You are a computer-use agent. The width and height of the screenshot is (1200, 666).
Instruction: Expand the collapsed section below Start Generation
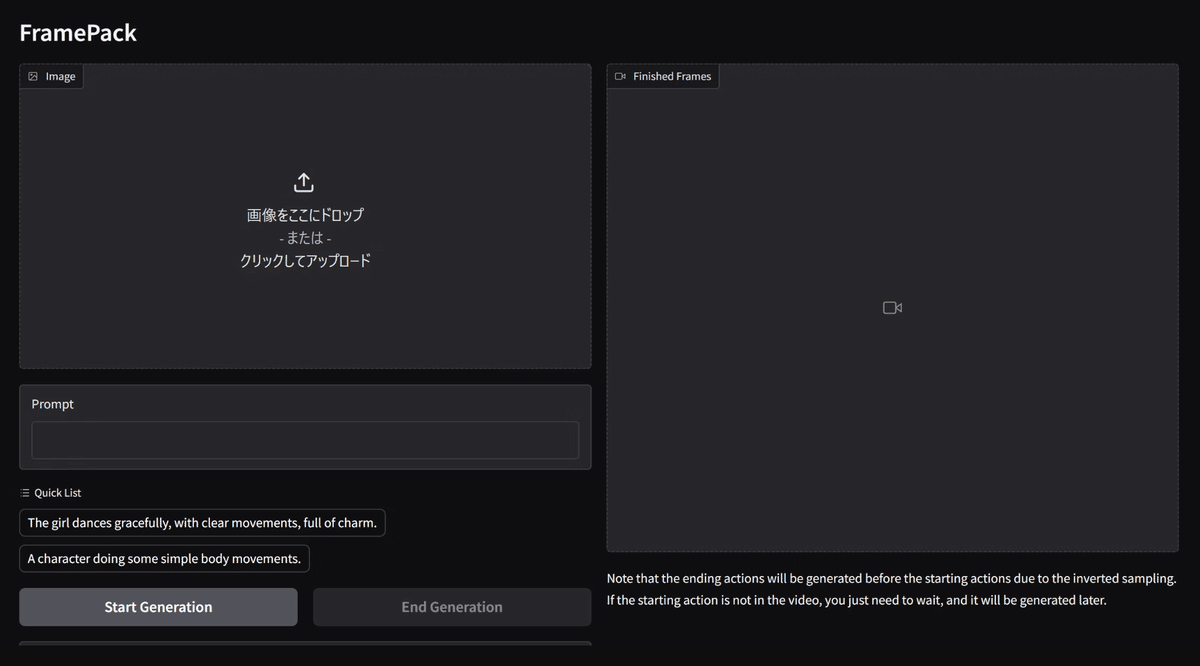pos(305,650)
